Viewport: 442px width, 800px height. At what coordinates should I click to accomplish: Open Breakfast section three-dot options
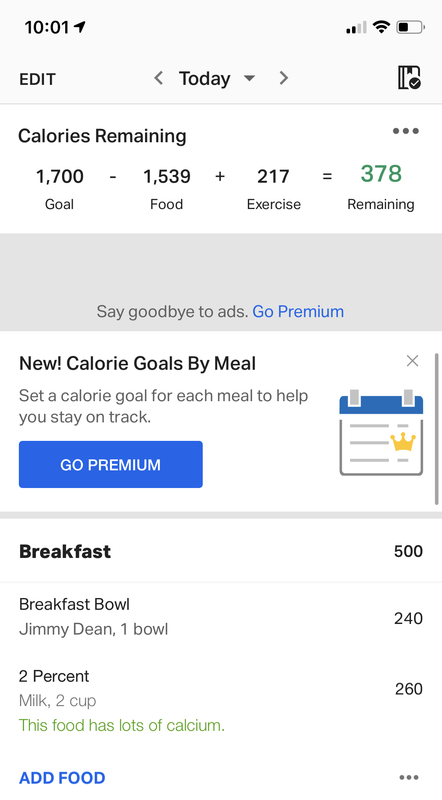[x=409, y=778]
